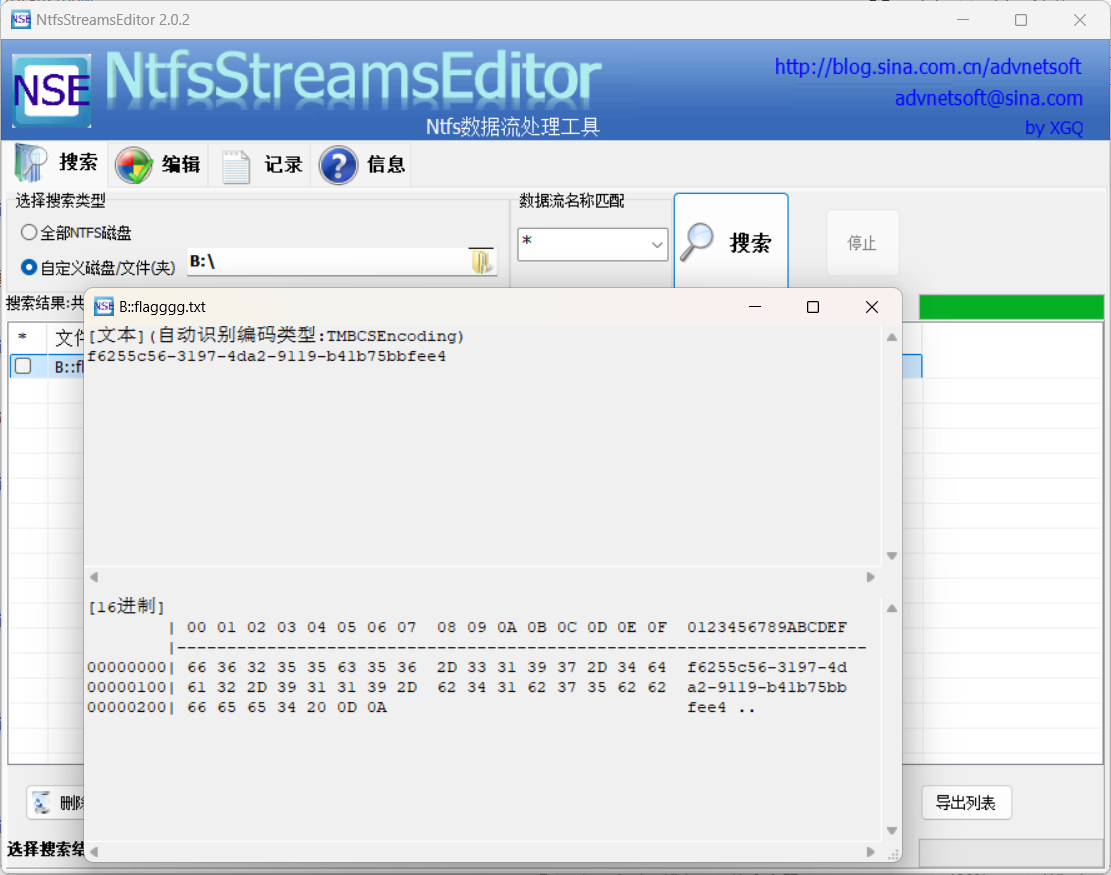Click the 导出列表 button
Screen dimensions: 1111x875
[965, 802]
